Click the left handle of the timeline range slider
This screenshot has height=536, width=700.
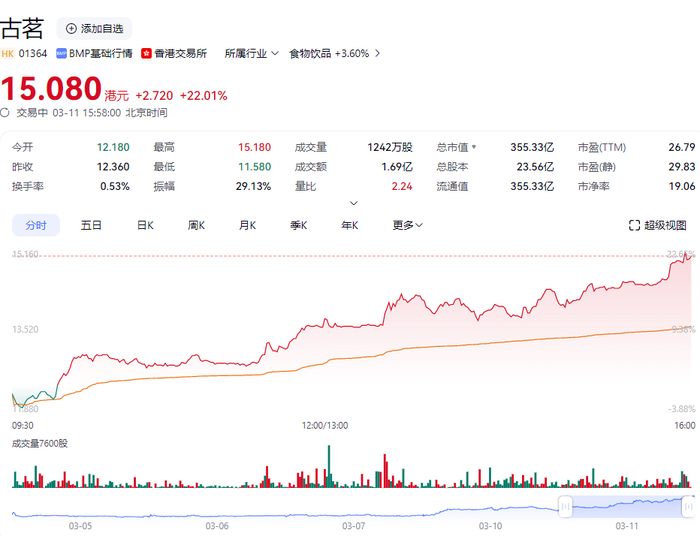click(x=566, y=507)
